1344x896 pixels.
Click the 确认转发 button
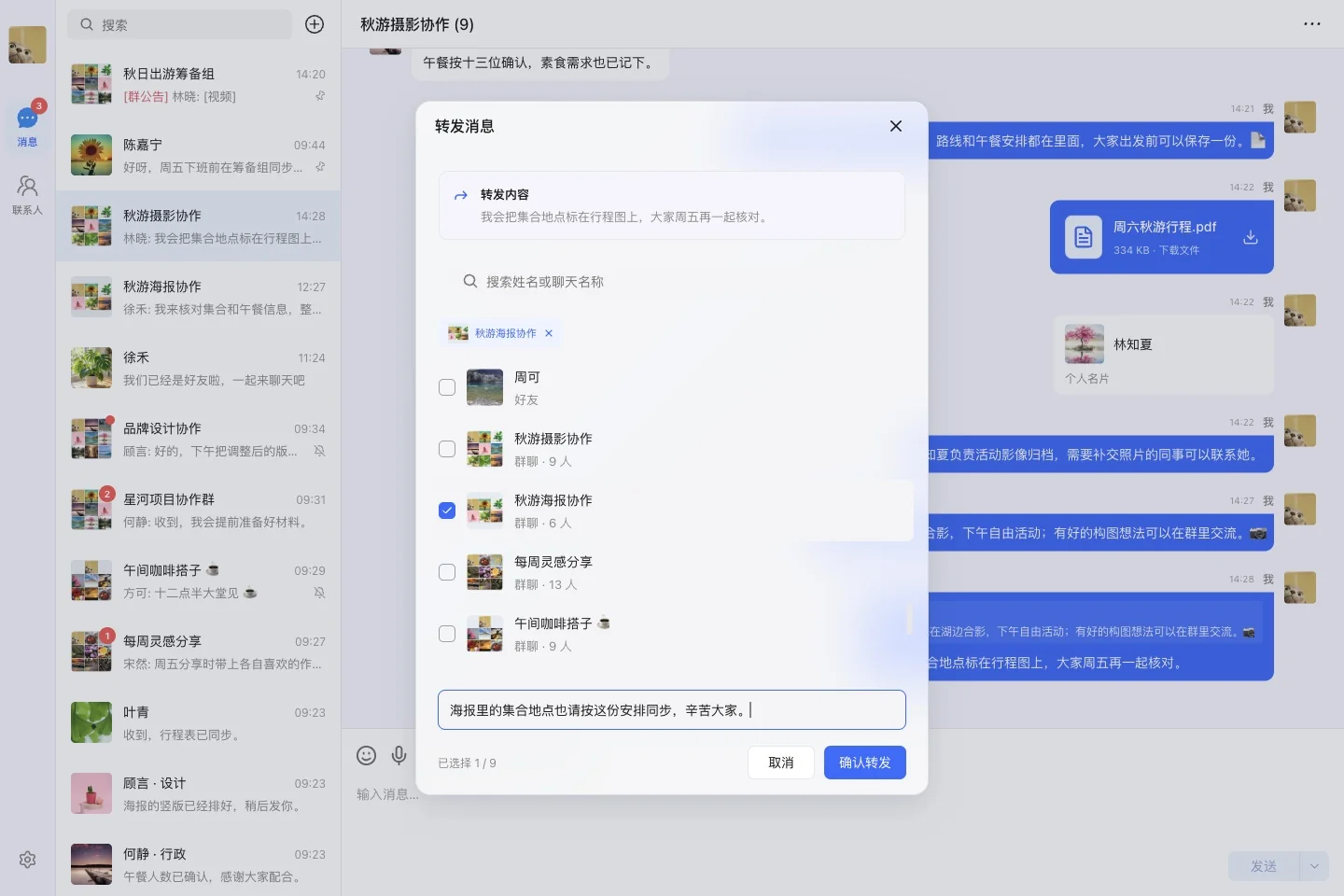pos(865,763)
